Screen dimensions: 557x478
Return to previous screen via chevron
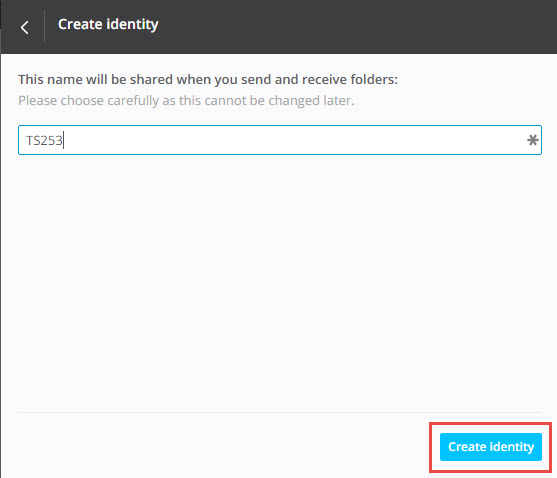24,27
